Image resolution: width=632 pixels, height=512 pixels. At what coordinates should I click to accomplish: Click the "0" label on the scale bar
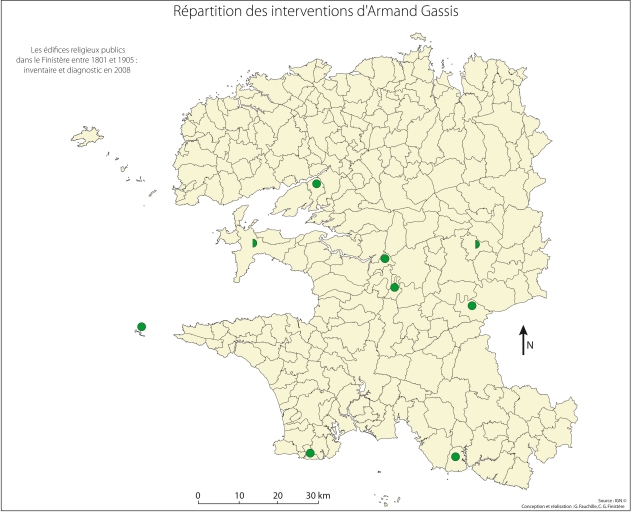pyautogui.click(x=198, y=497)
